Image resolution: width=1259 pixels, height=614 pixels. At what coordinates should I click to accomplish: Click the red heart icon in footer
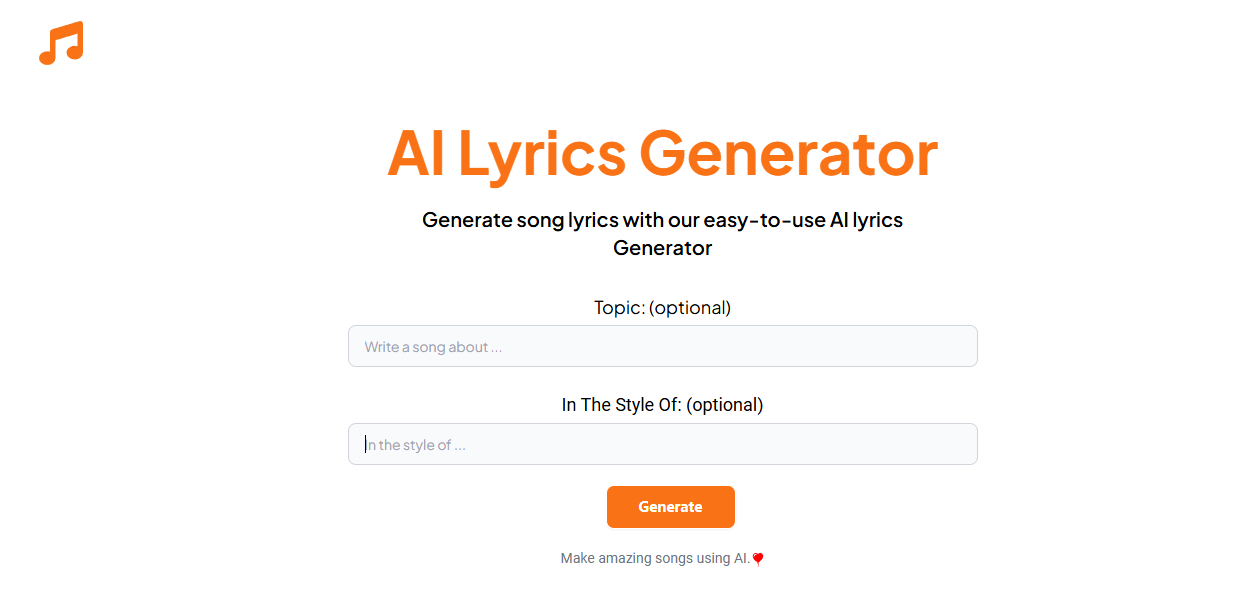click(758, 559)
